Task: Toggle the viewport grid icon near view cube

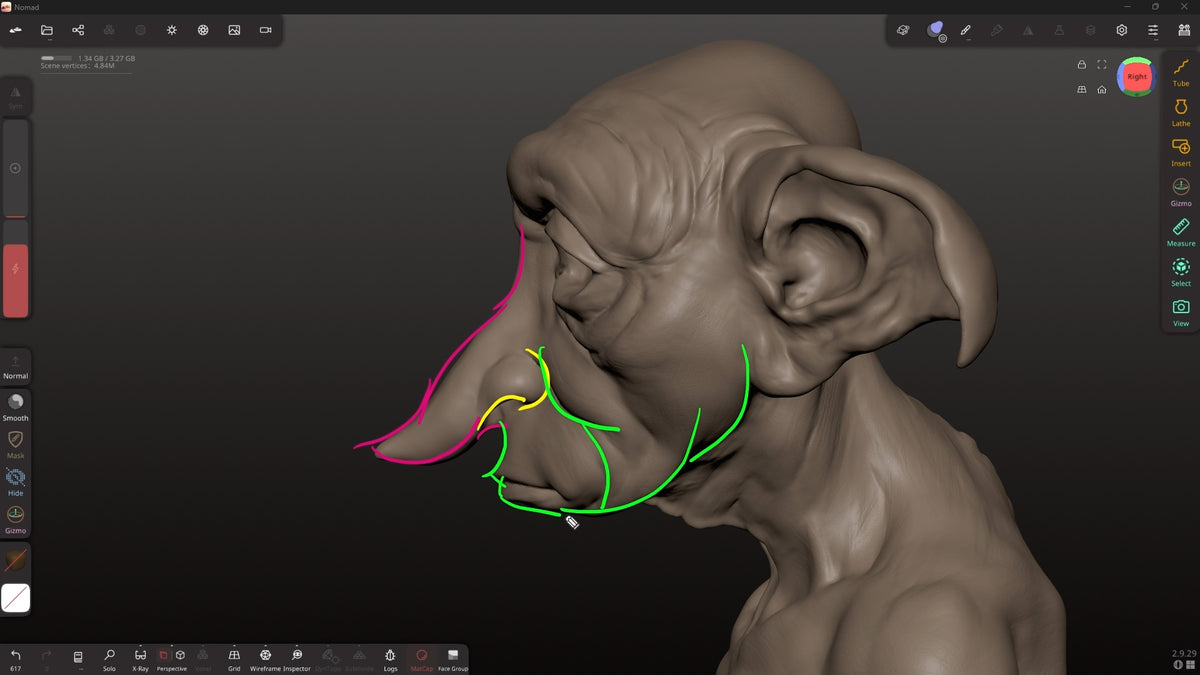Action: [x=1081, y=89]
